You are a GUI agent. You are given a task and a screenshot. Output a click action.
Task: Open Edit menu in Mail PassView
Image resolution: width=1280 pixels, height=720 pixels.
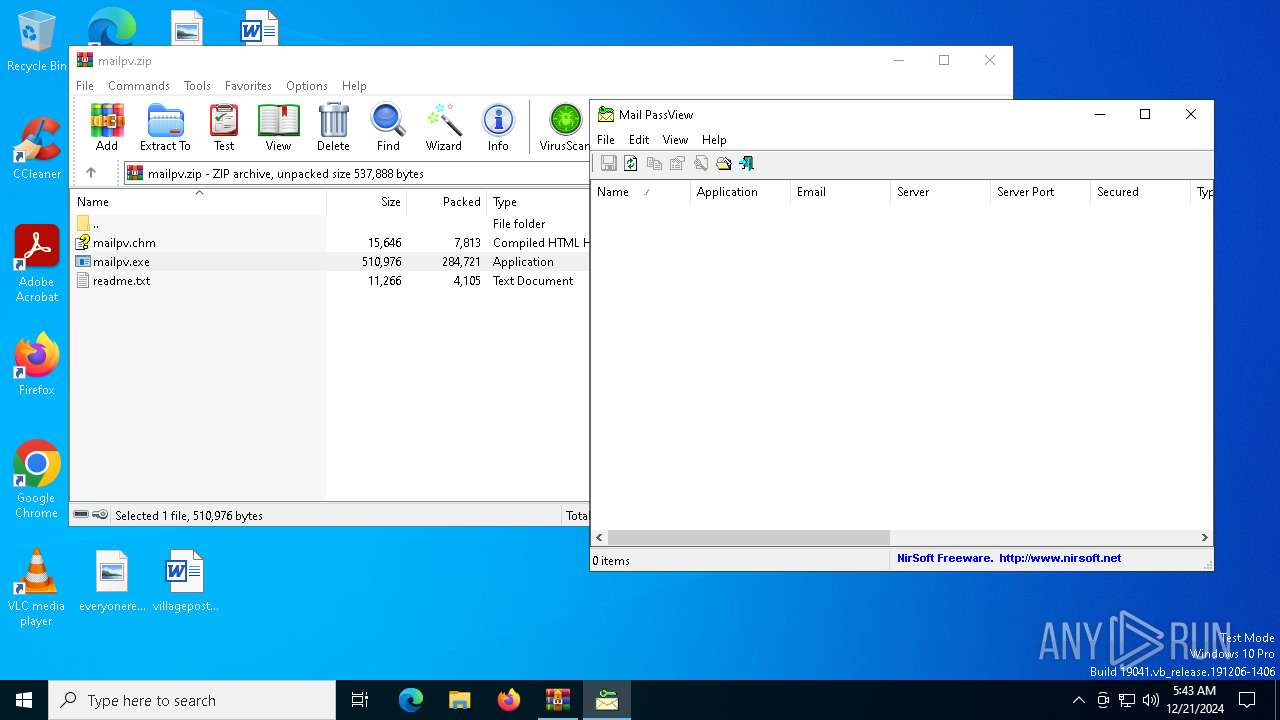coord(639,140)
